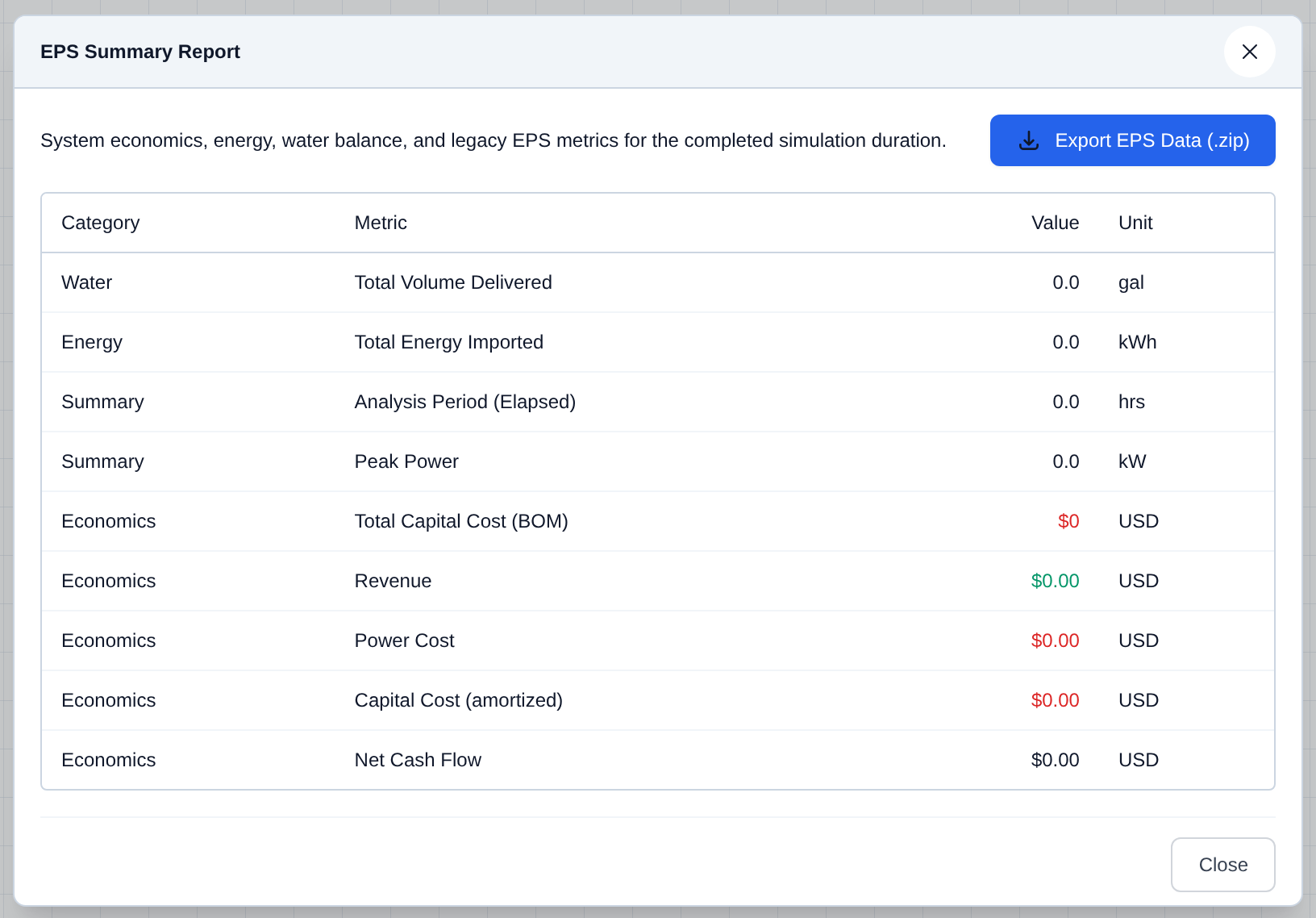Select the Total Capital Cost (BOM) metric

pyautogui.click(x=461, y=521)
